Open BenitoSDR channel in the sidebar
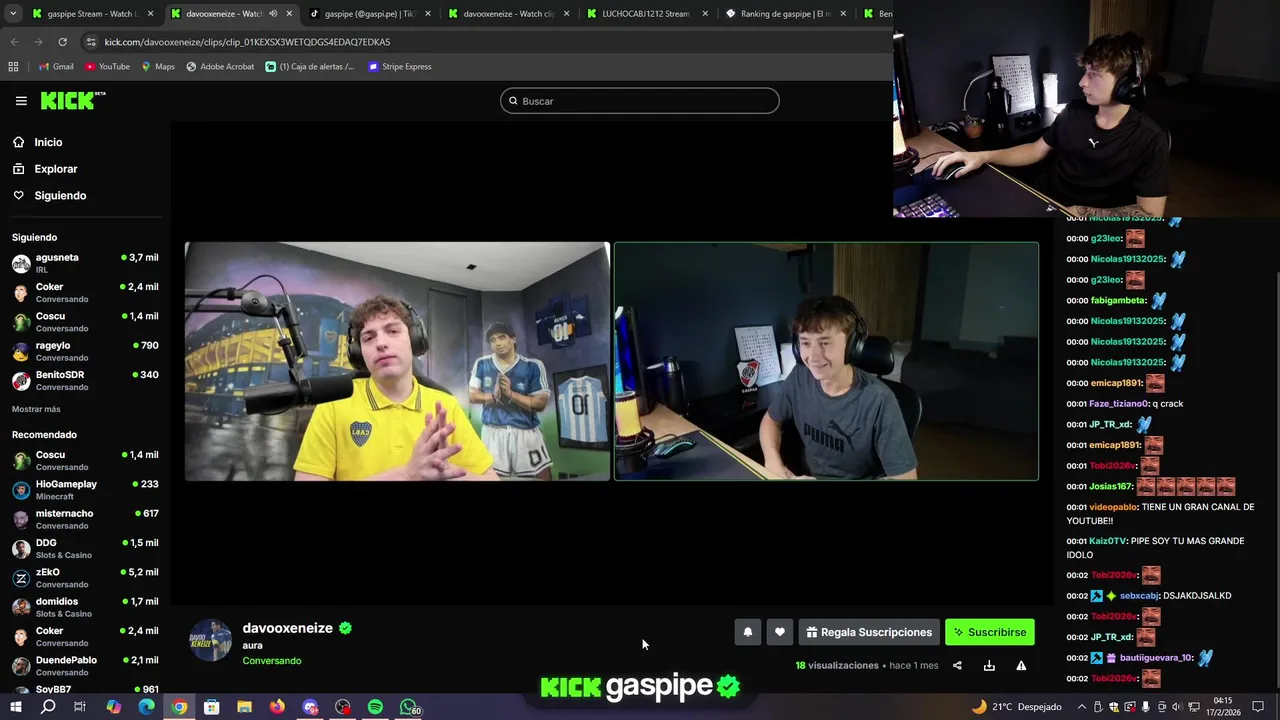 (x=85, y=380)
